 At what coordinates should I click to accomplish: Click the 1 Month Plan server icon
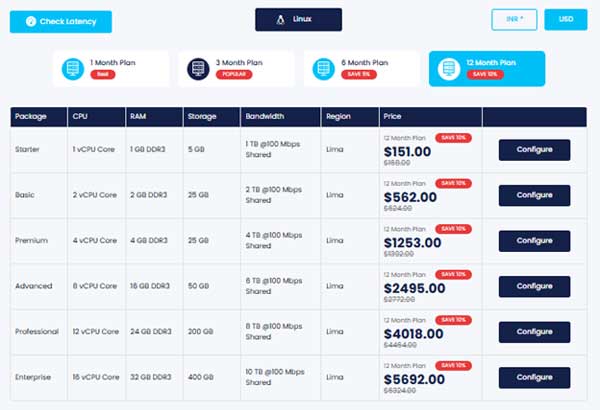point(72,68)
